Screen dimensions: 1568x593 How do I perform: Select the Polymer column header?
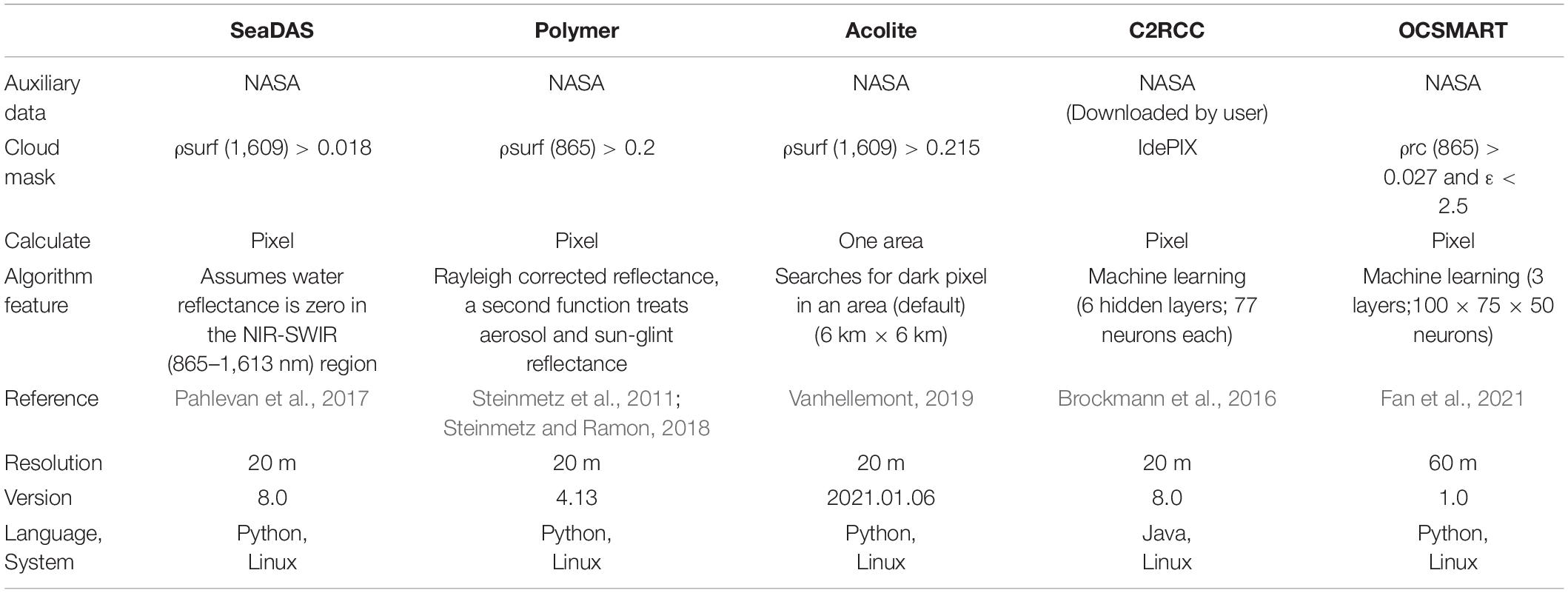click(576, 30)
